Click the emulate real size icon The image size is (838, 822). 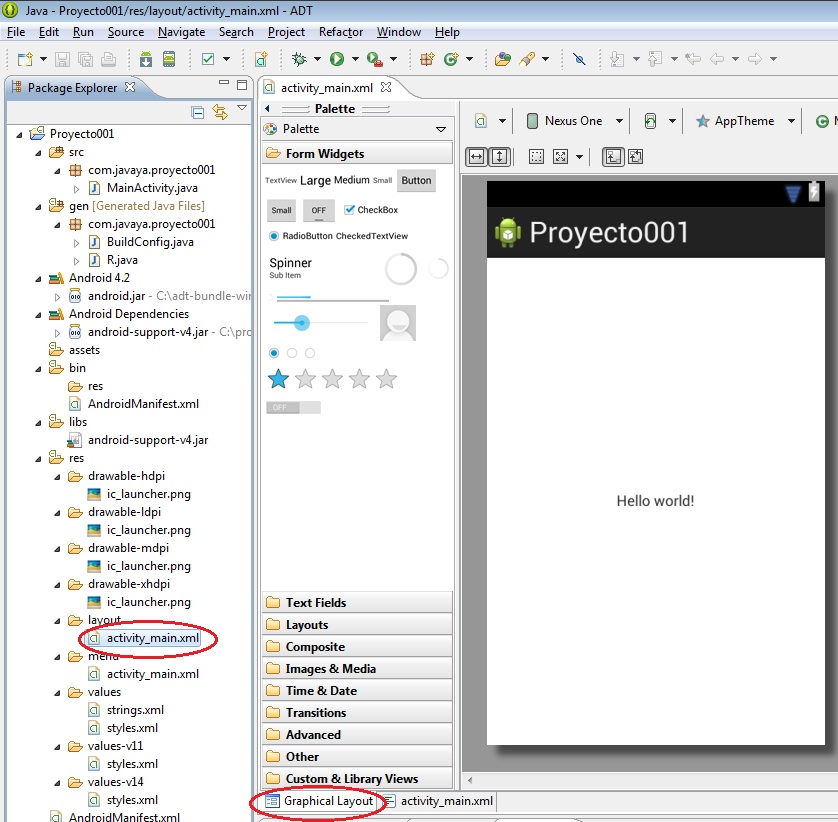click(536, 157)
